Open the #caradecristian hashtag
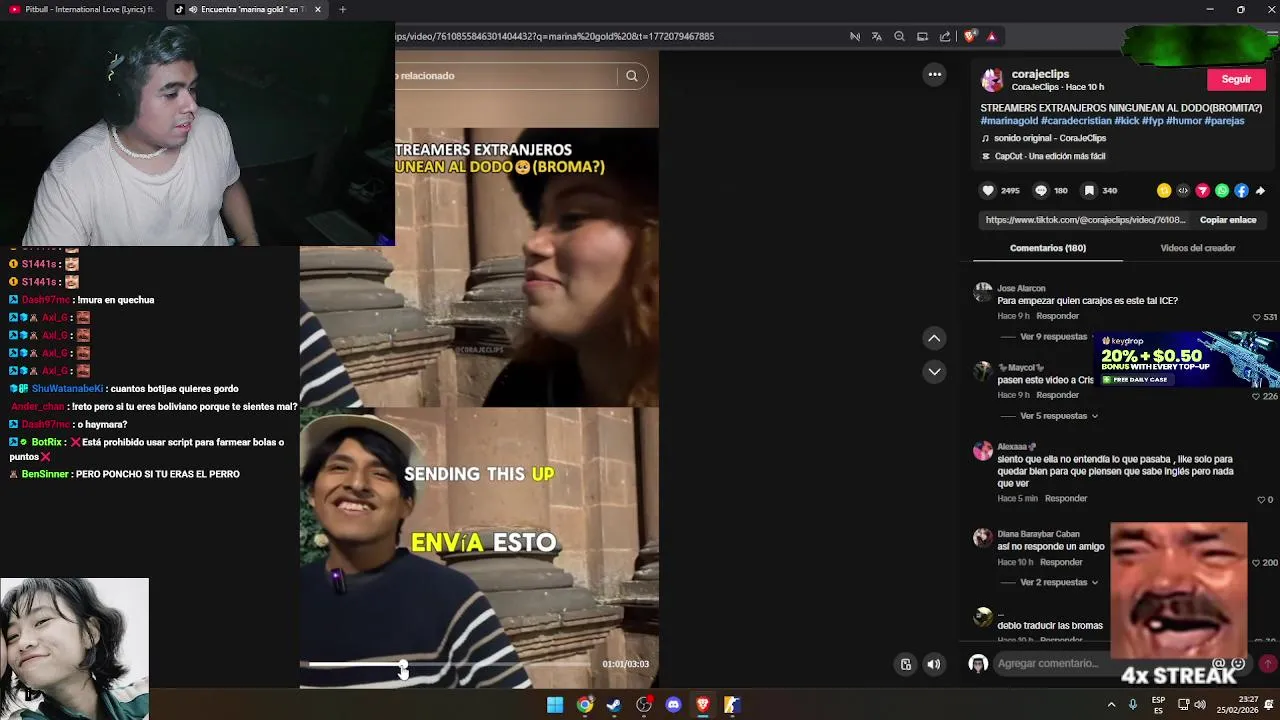The height and width of the screenshot is (720, 1280). click(x=1076, y=121)
